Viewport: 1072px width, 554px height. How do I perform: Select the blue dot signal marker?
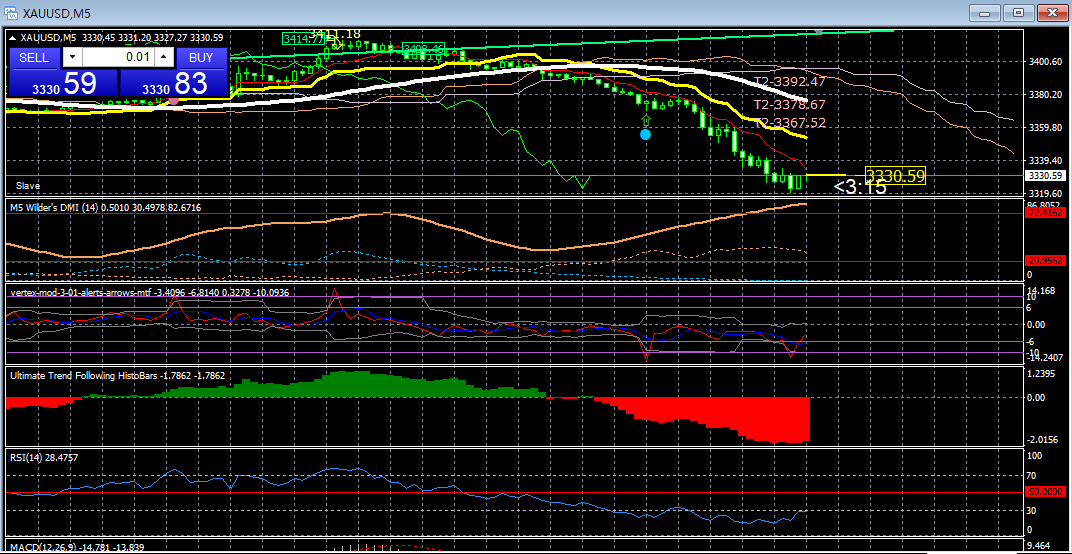pyautogui.click(x=645, y=135)
